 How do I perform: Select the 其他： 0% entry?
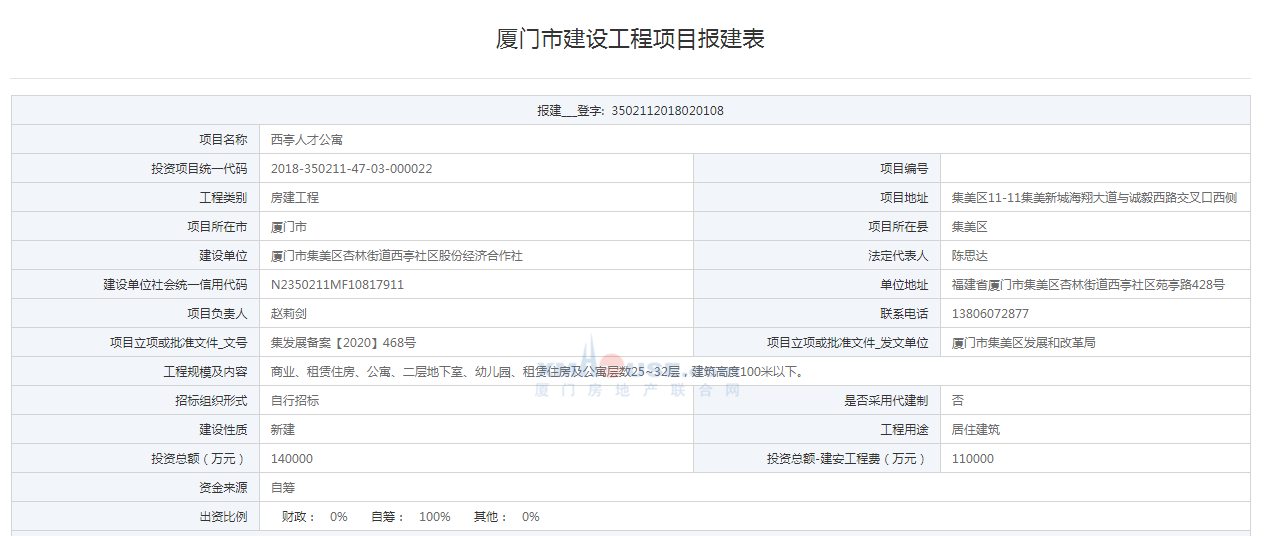click(x=507, y=517)
